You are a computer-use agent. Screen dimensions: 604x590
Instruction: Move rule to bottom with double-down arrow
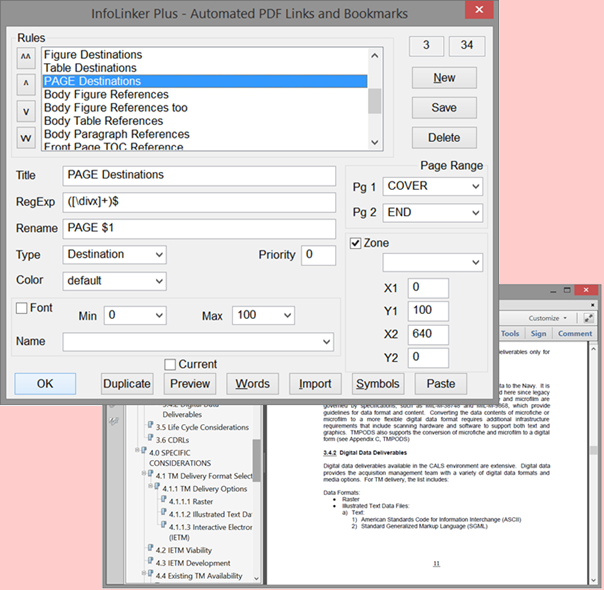click(26, 137)
